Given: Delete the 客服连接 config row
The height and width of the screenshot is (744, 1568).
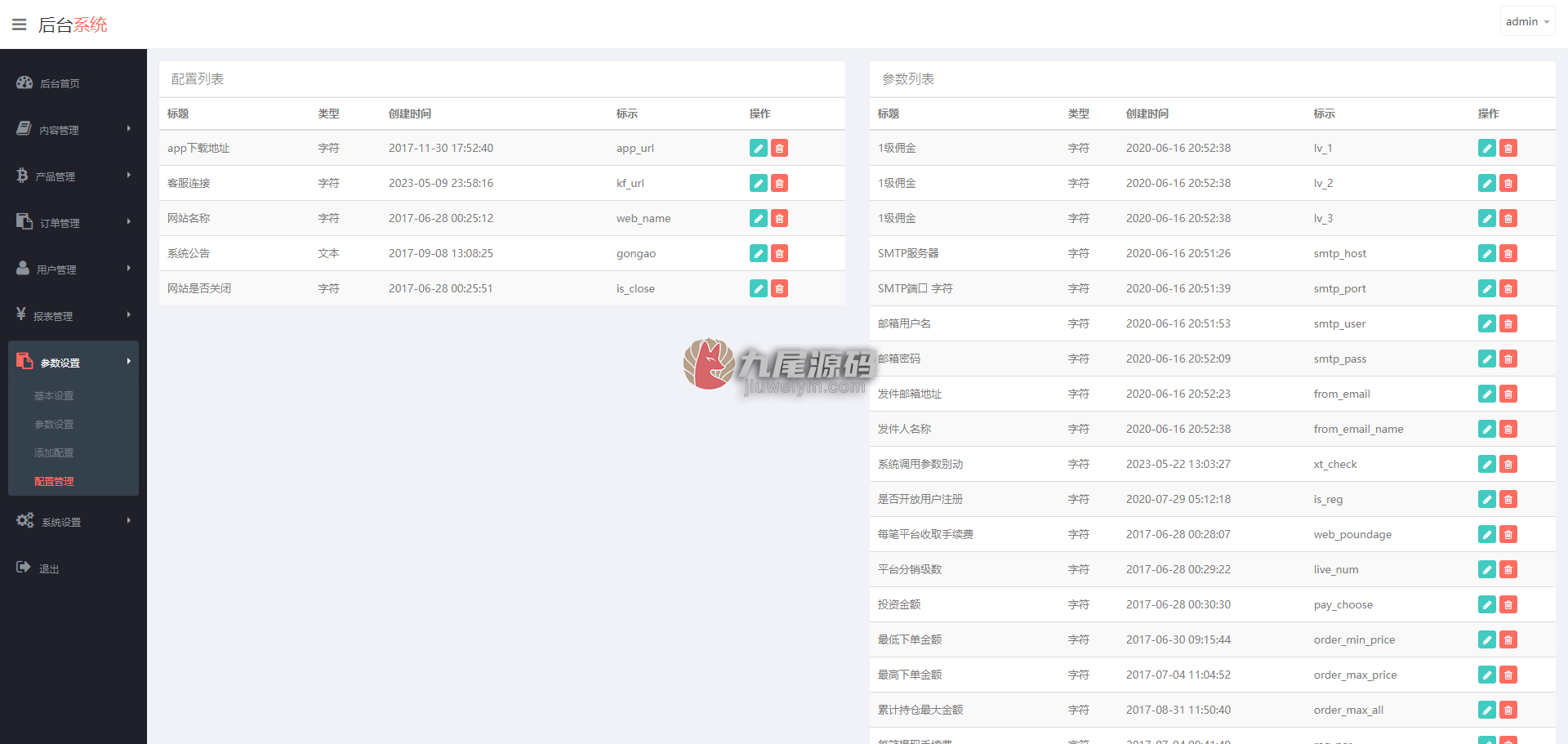Looking at the screenshot, I should 780,183.
